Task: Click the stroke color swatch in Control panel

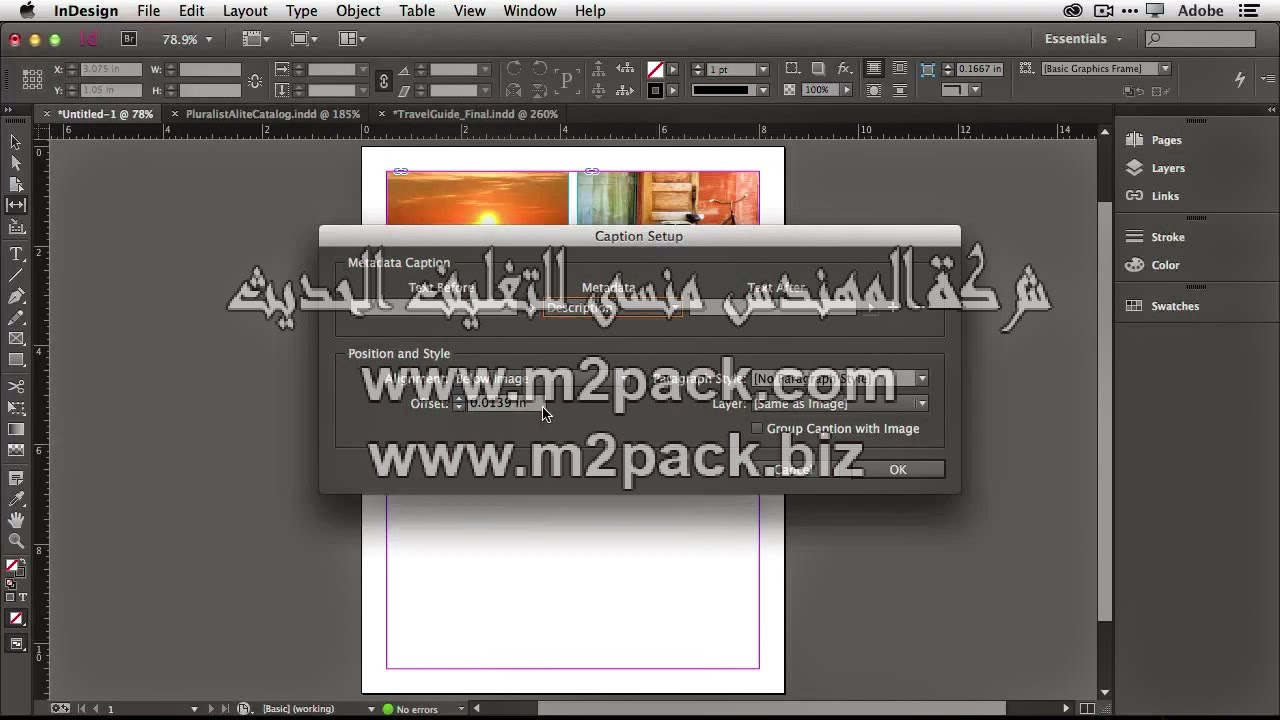Action: 655,90
